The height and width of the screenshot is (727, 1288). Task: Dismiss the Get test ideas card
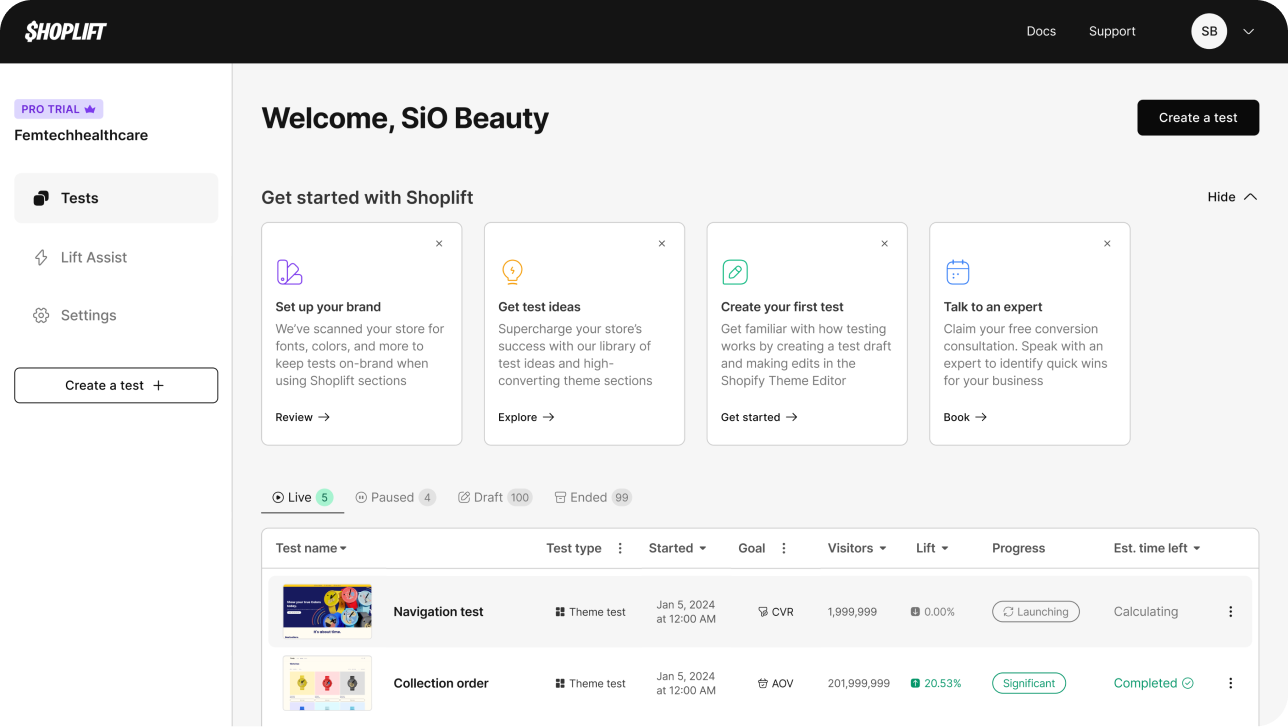coord(662,243)
